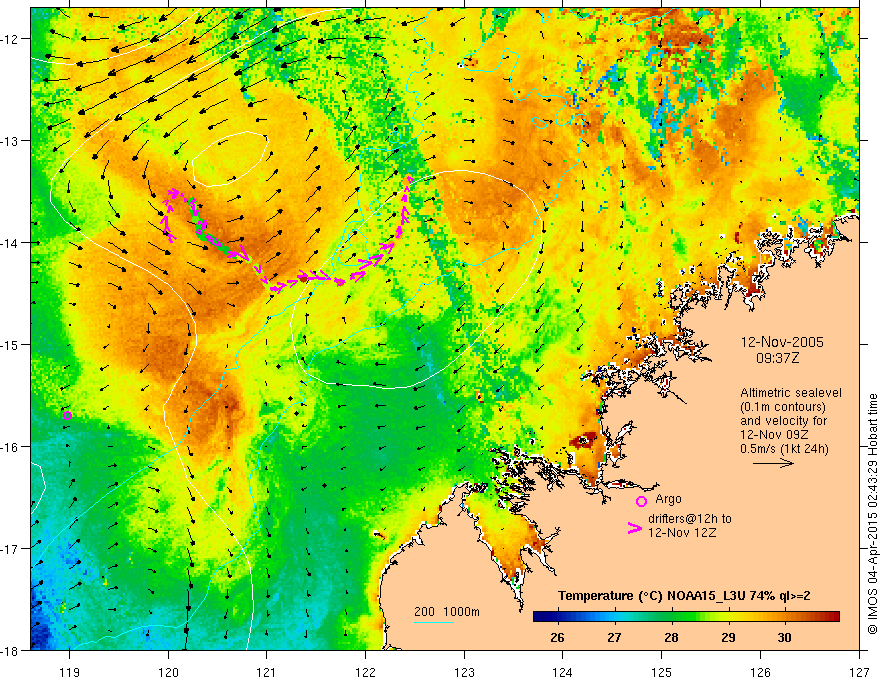
Task: Click longitude axis label 120
Action: point(168,672)
